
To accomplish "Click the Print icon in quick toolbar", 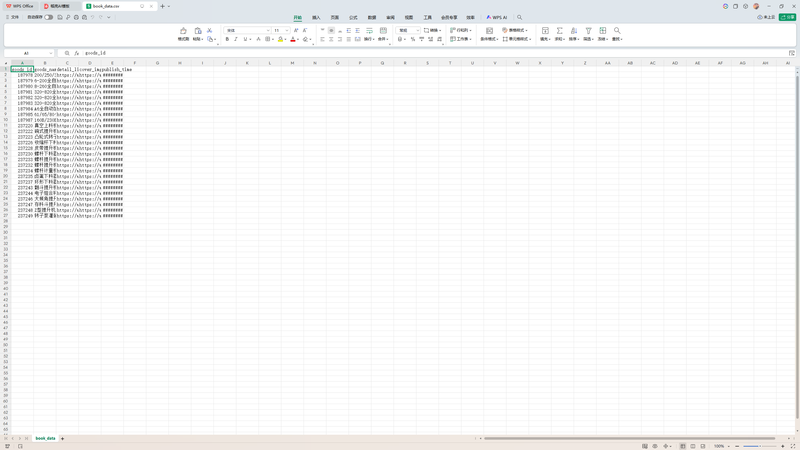I will 76,17.
